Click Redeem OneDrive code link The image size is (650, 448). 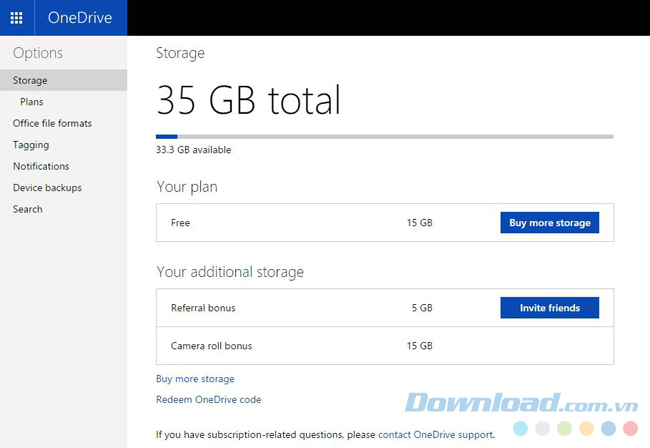(208, 399)
